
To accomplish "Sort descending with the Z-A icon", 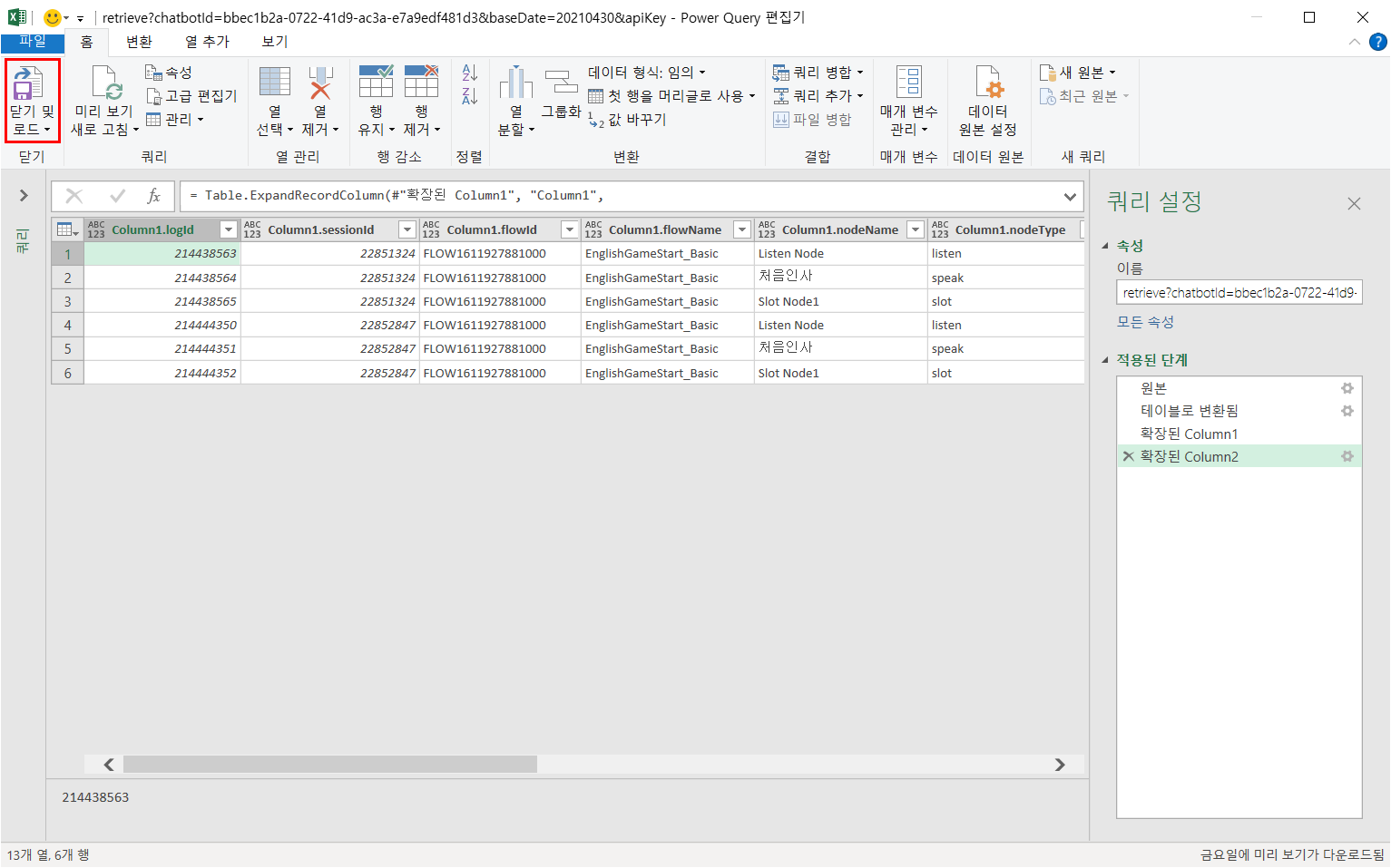I will point(469,96).
